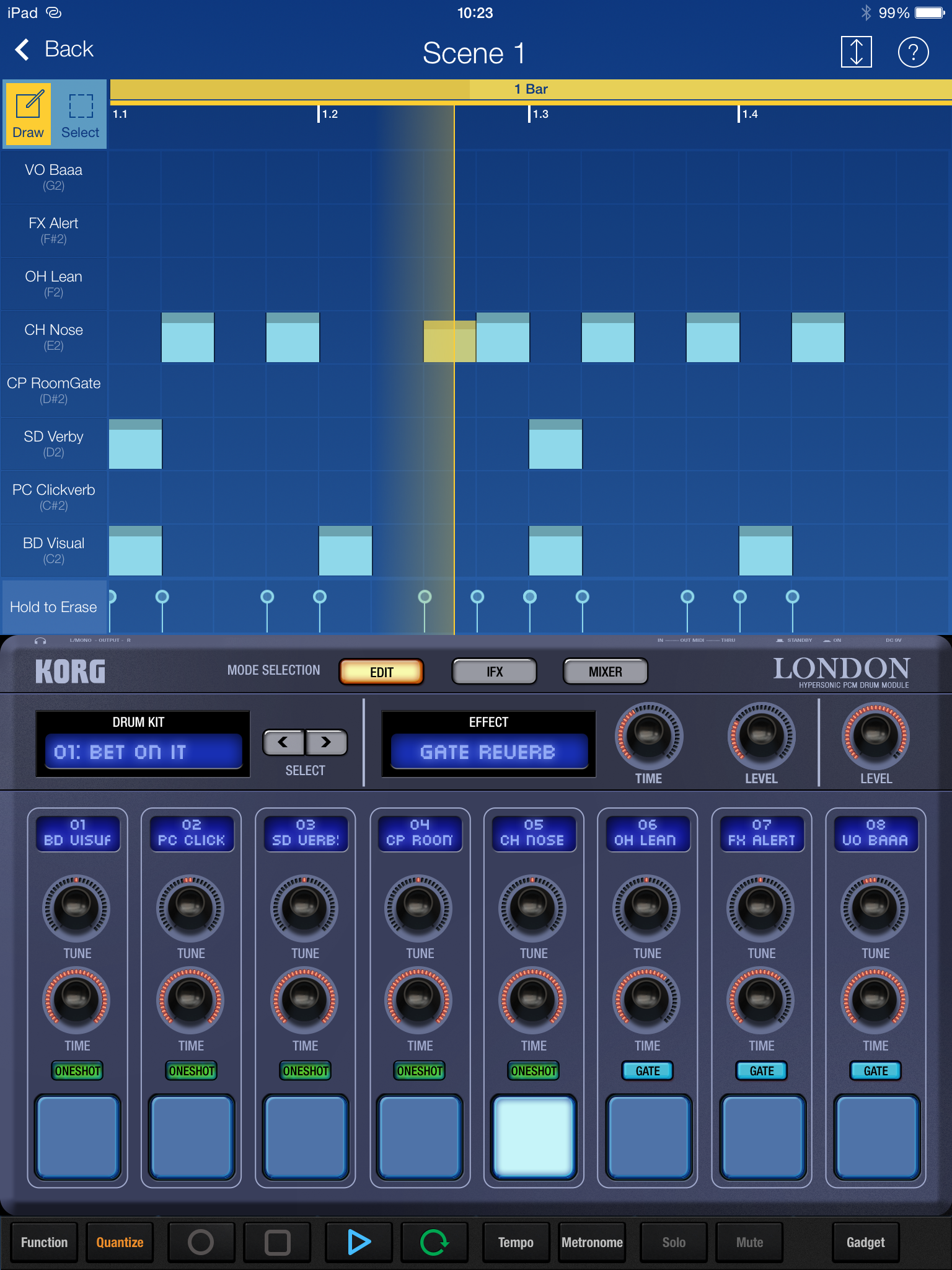Select the BD Visual note at beat 1.4
Viewport: 952px width, 1270px height.
coord(765,551)
